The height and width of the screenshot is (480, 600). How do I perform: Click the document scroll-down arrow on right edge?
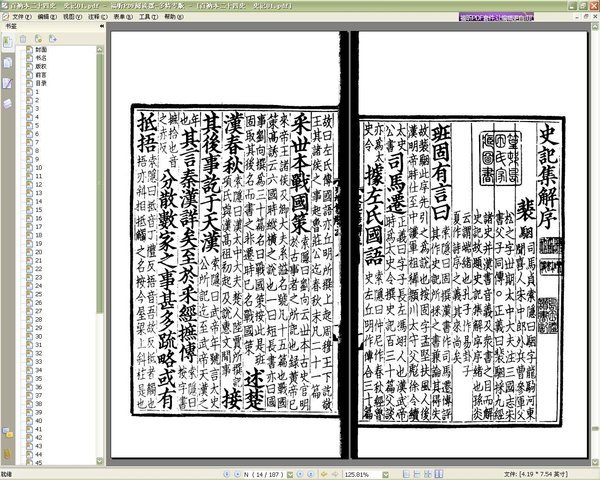595,462
